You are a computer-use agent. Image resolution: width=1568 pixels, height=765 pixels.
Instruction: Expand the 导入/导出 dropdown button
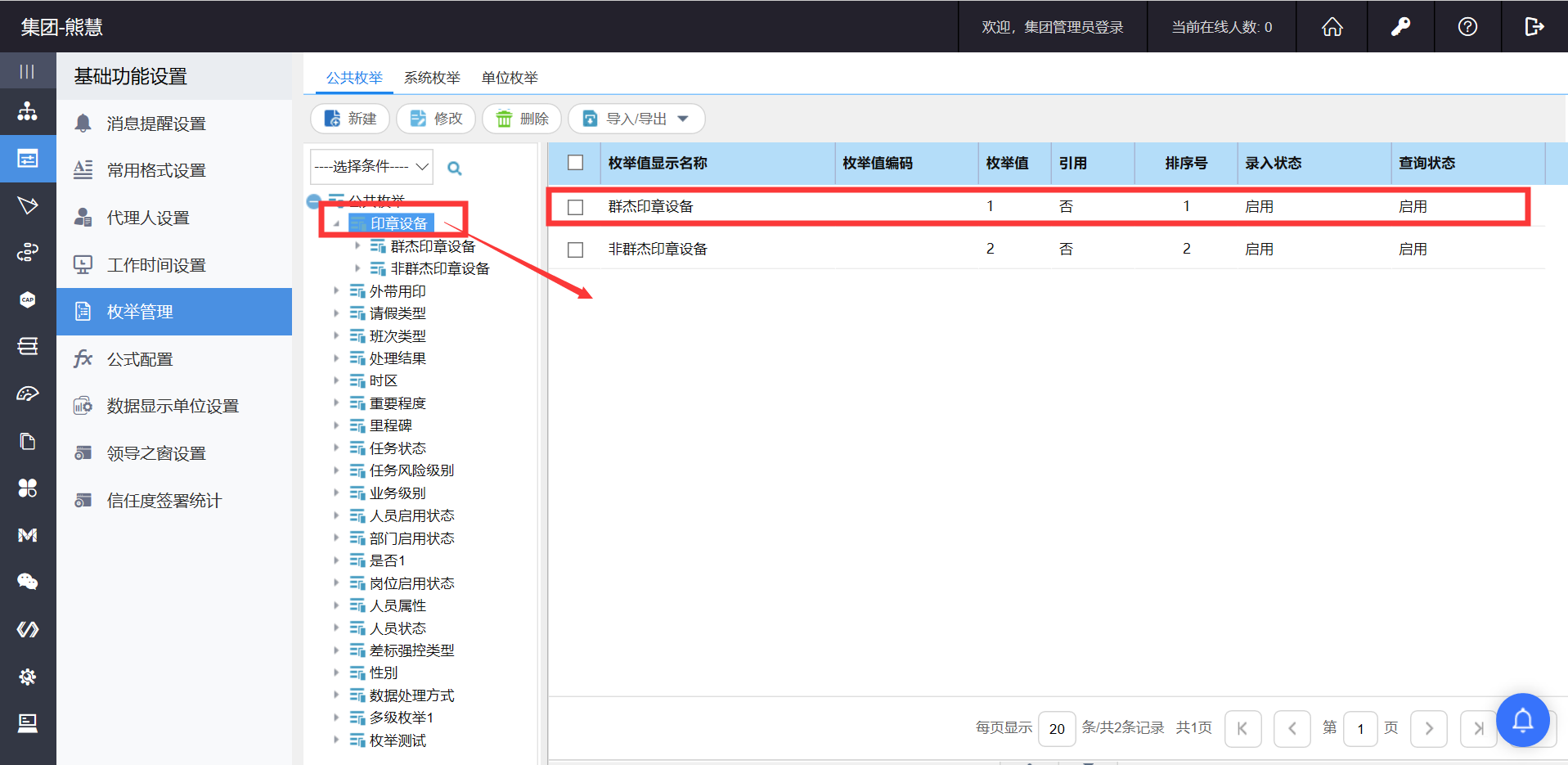coord(636,119)
